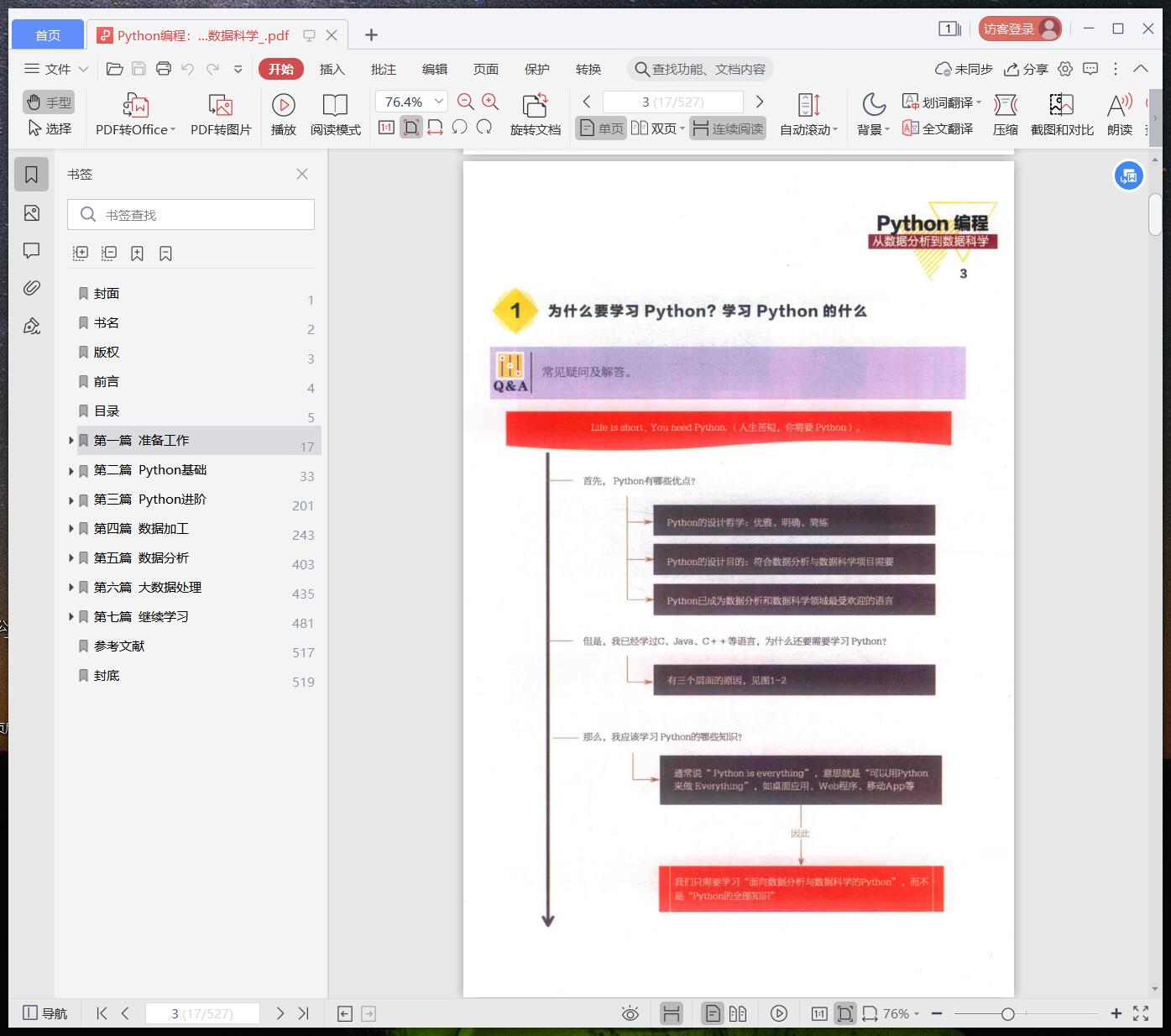Screen dimensions: 1171x1036
Task: Add a bookmark icon in bookmark panel
Action: 137,253
